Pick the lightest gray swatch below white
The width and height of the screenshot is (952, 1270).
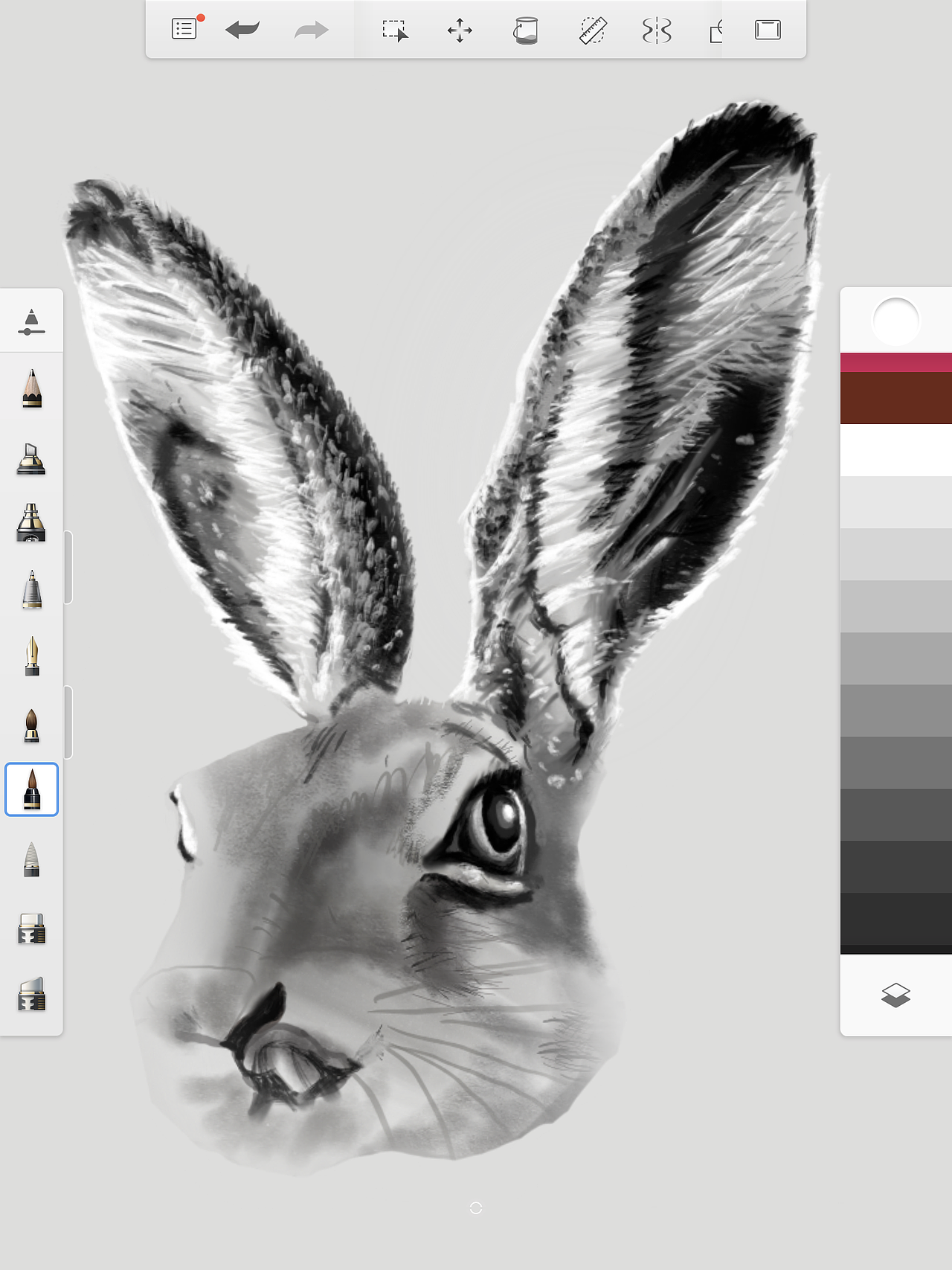(896, 502)
